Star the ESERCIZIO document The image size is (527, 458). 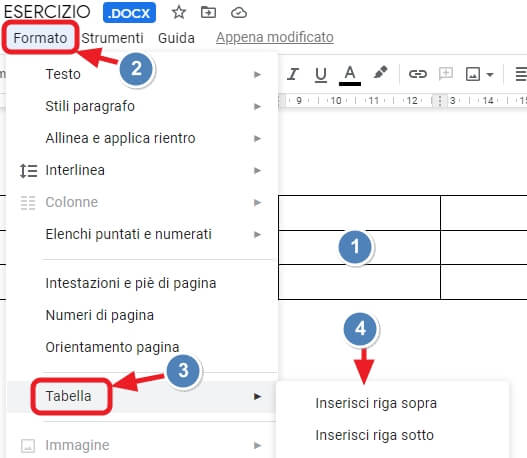tap(178, 13)
